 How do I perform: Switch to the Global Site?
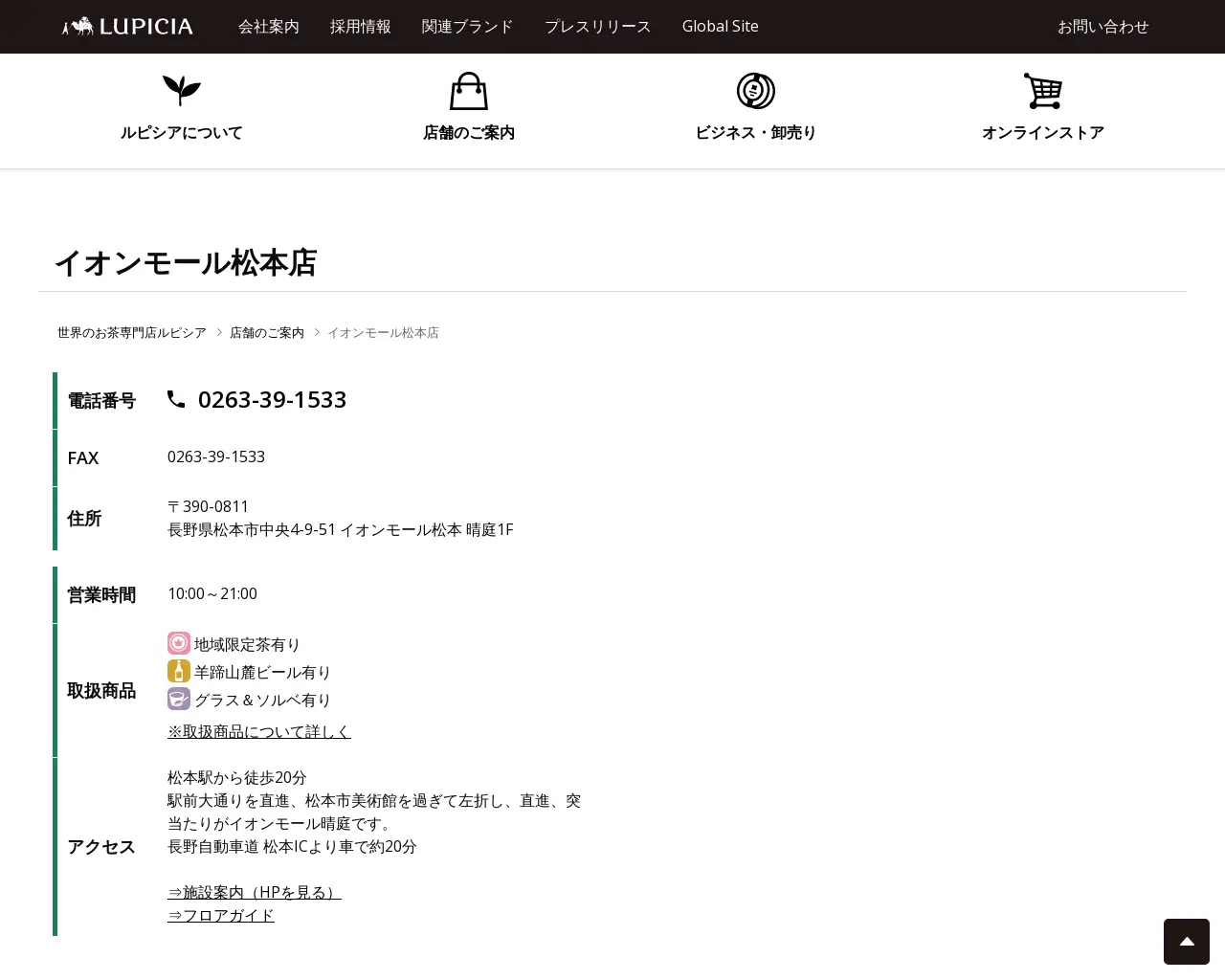tap(720, 27)
